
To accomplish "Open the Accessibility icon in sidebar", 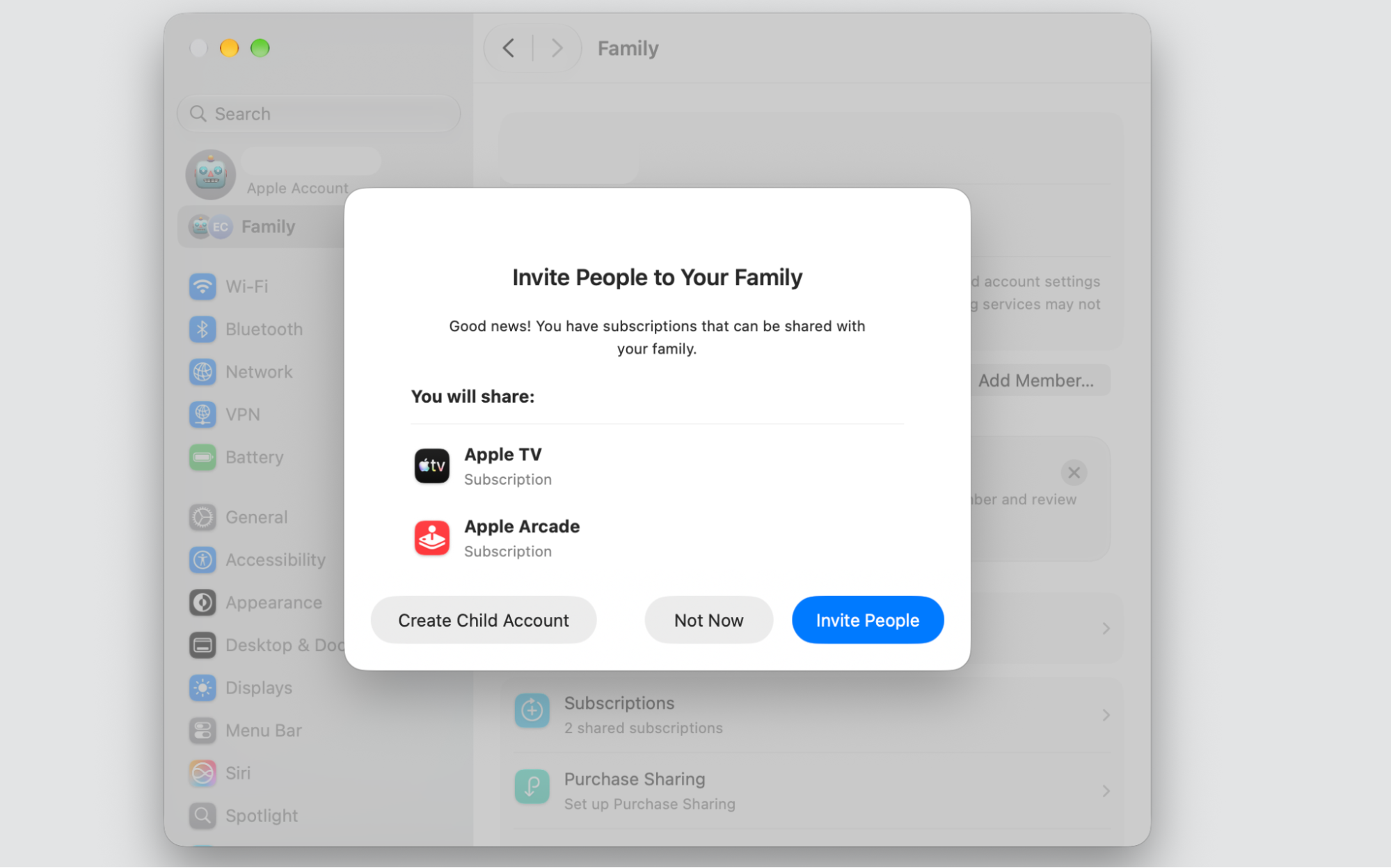I will tap(202, 559).
